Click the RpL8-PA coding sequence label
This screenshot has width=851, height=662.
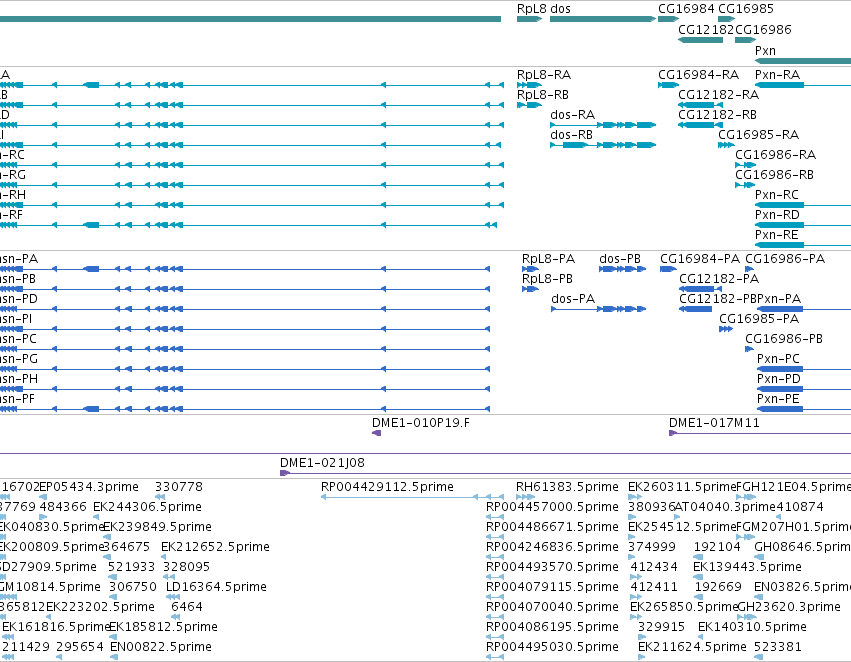point(548,259)
